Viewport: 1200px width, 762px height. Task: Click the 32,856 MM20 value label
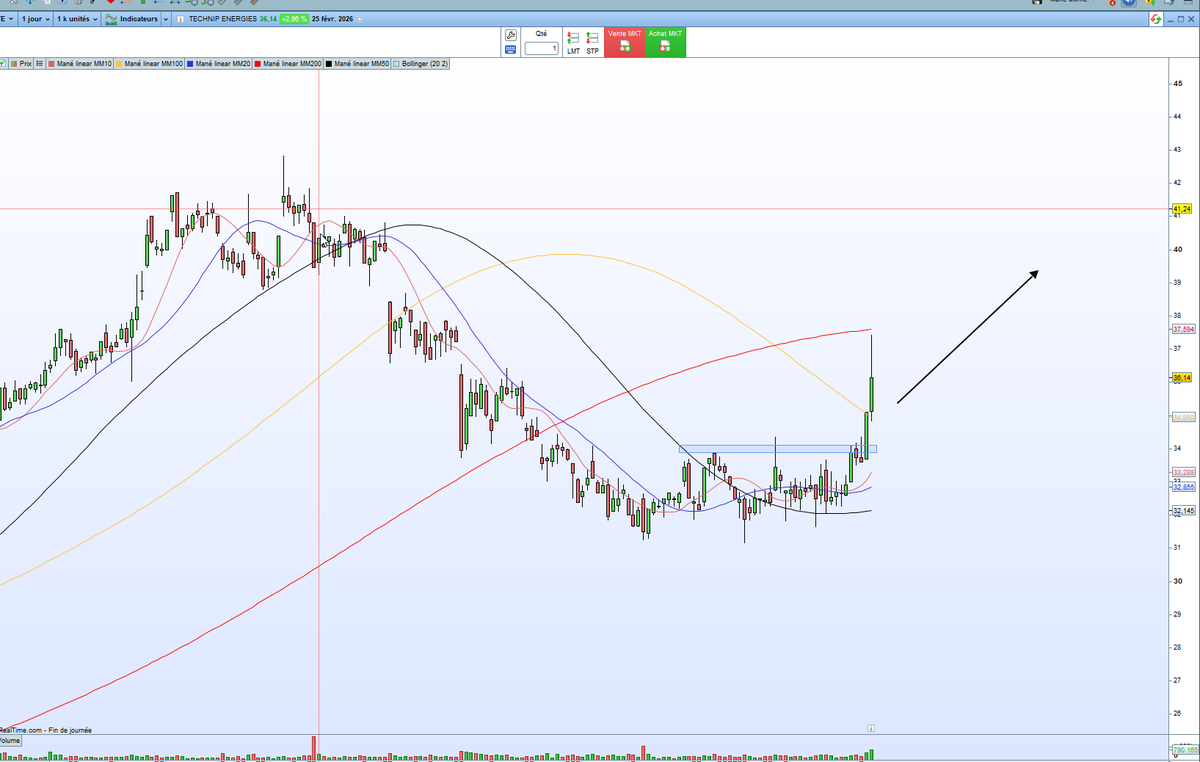pyautogui.click(x=1182, y=487)
